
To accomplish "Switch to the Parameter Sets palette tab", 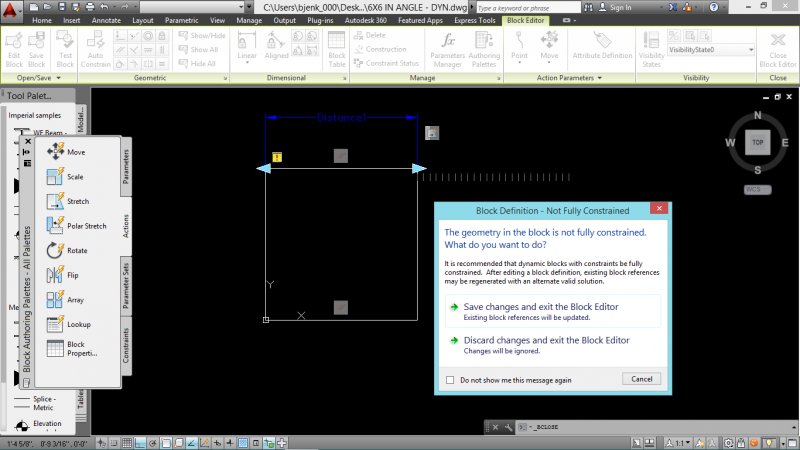I will point(126,286).
